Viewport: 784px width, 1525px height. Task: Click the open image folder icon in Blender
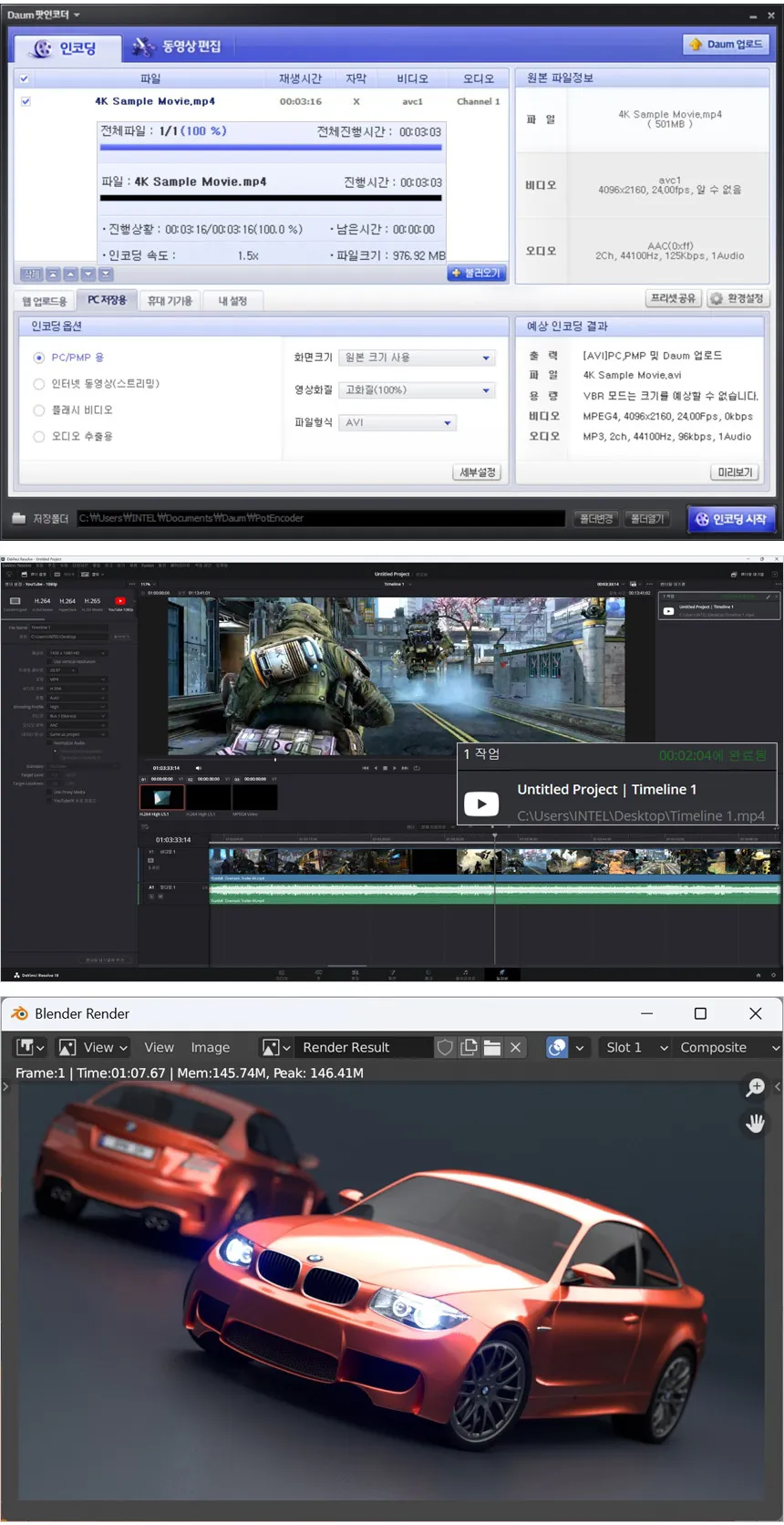492,1047
